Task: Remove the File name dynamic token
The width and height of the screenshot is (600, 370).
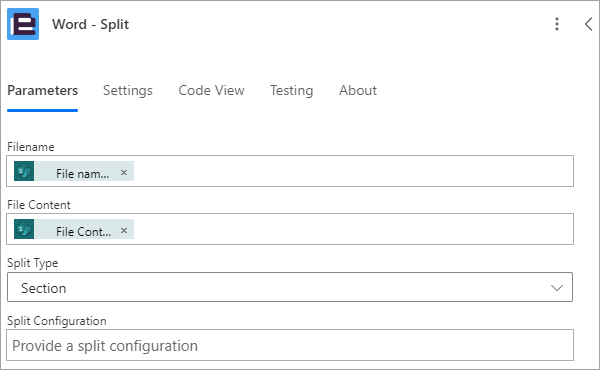Action: click(124, 173)
